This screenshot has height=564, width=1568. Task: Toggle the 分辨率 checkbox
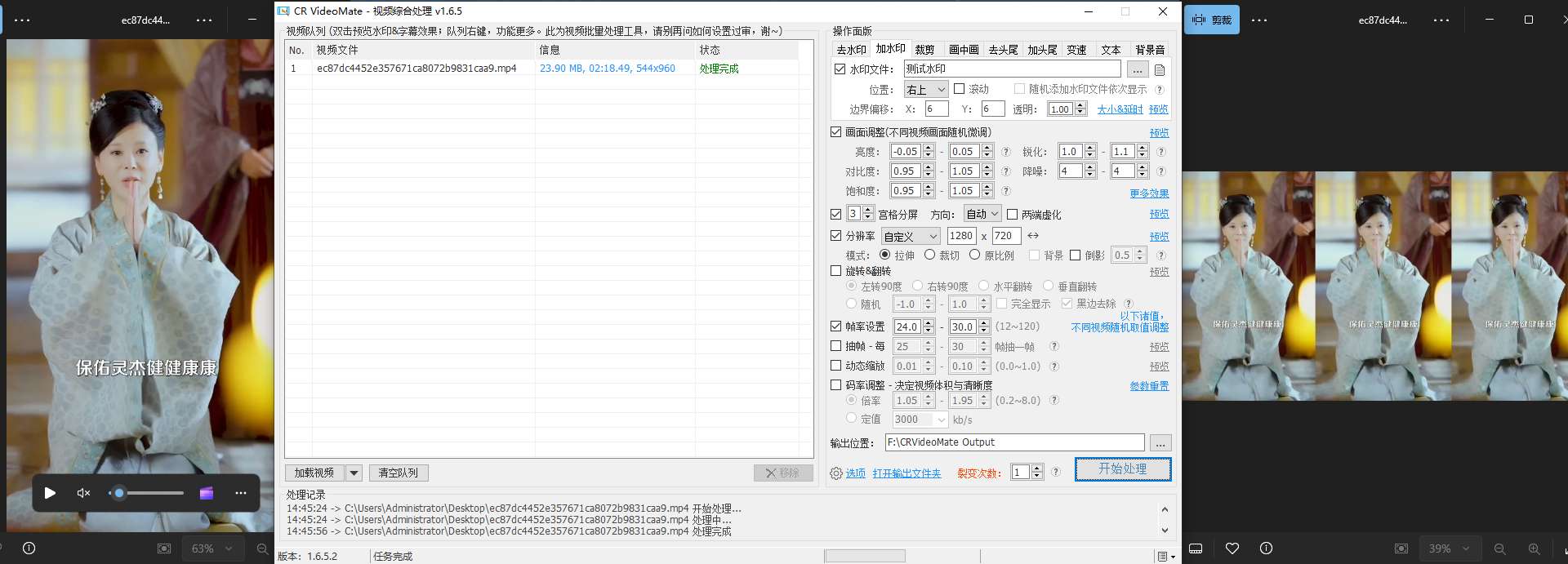coord(836,236)
